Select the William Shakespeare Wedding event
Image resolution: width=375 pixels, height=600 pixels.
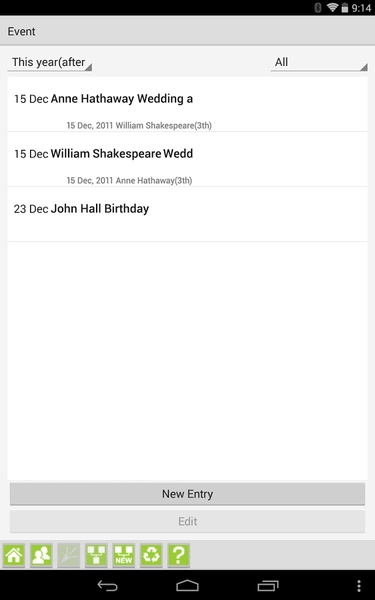click(188, 160)
